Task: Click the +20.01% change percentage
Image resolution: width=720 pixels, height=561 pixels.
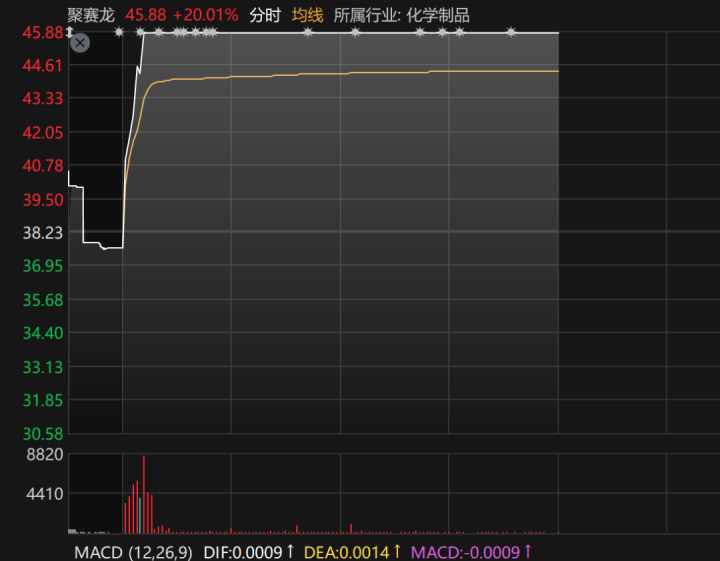Action: click(x=206, y=15)
